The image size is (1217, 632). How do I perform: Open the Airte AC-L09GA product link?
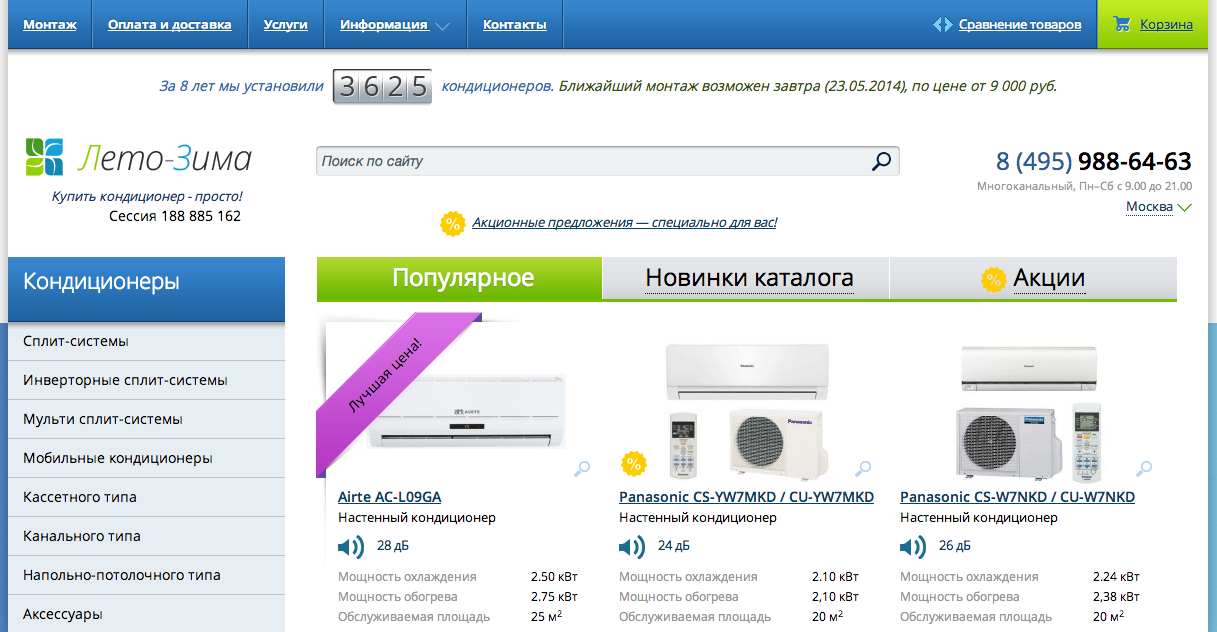click(x=389, y=497)
